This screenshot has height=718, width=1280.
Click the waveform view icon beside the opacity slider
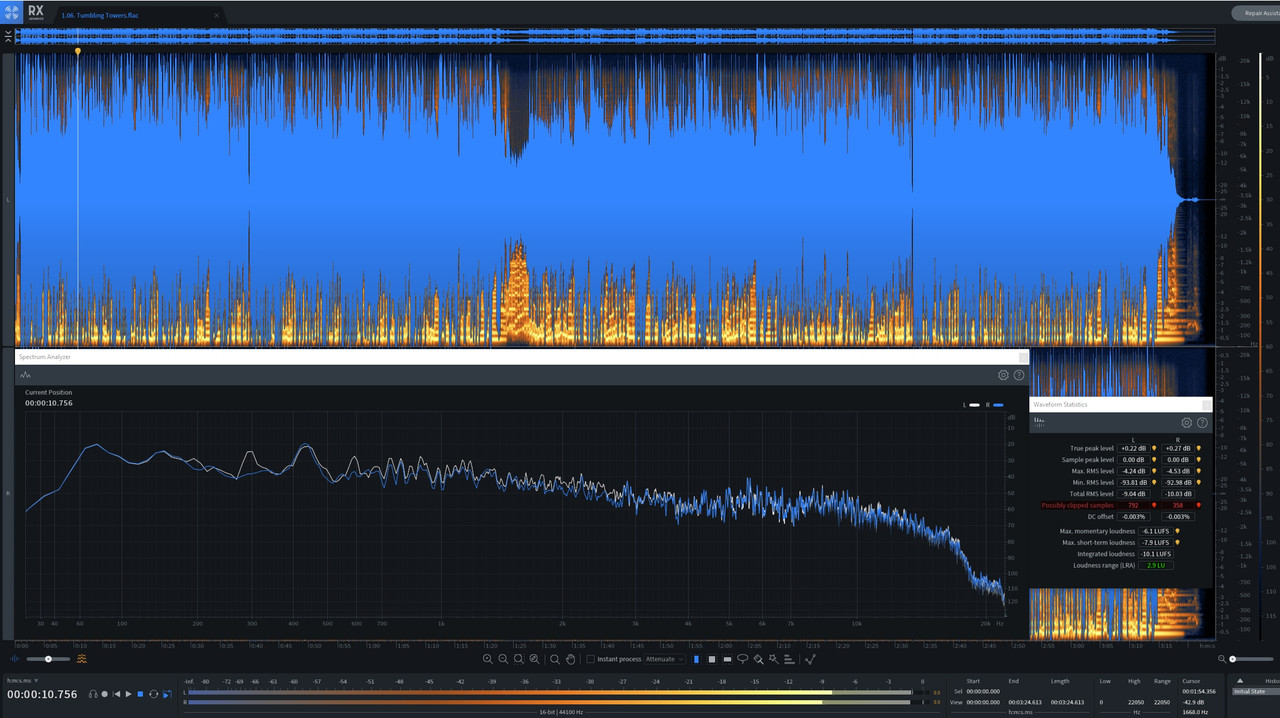pos(15,659)
